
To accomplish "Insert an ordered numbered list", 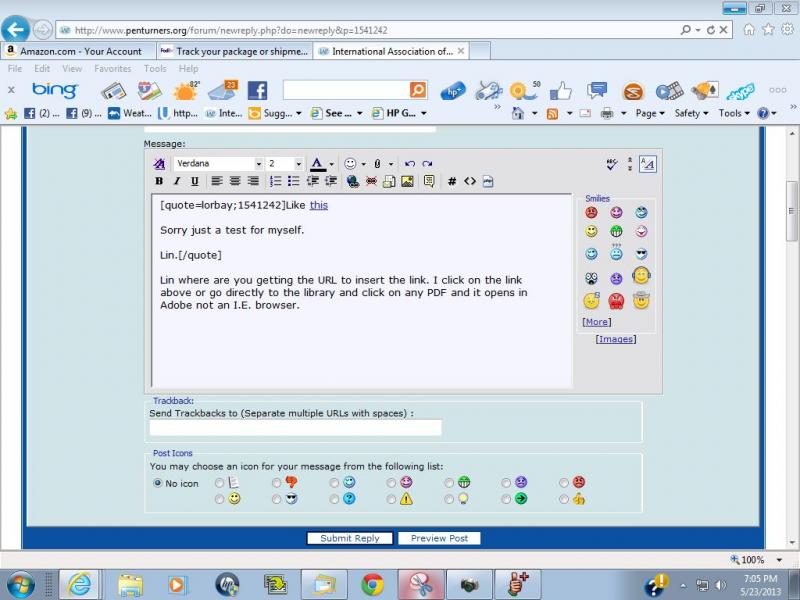I will coord(276,181).
